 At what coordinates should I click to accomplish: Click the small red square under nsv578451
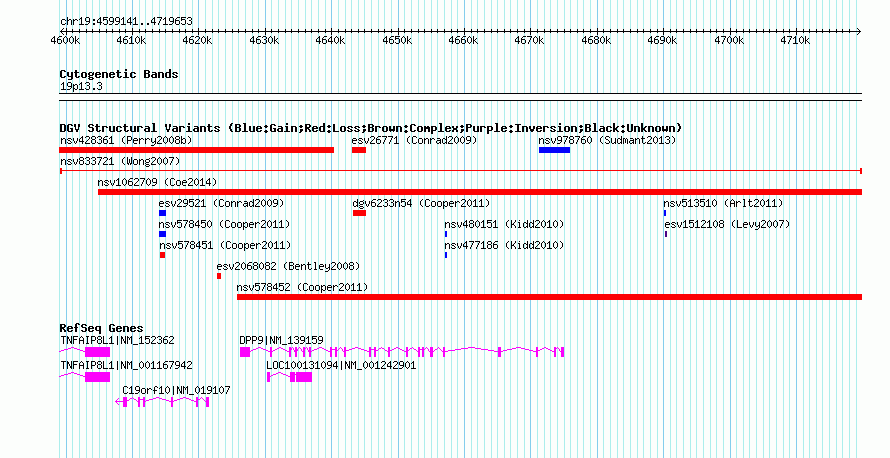coord(162,255)
